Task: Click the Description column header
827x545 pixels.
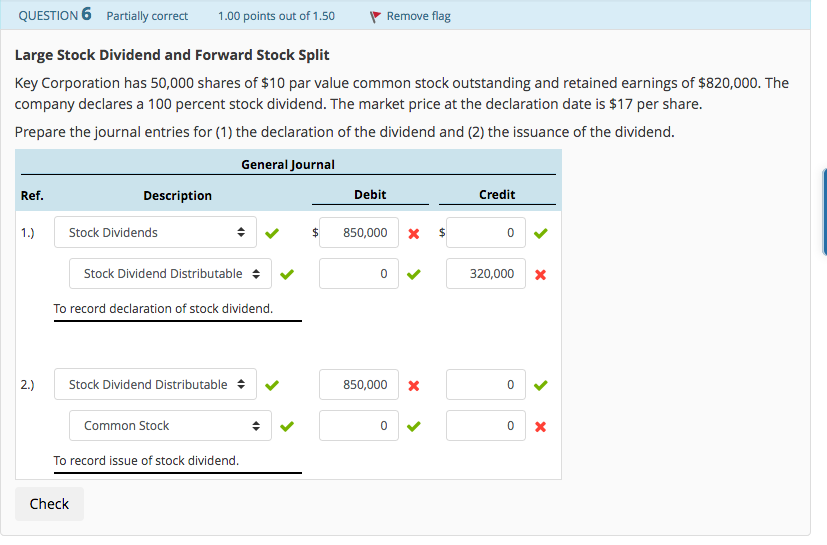Action: (177, 196)
